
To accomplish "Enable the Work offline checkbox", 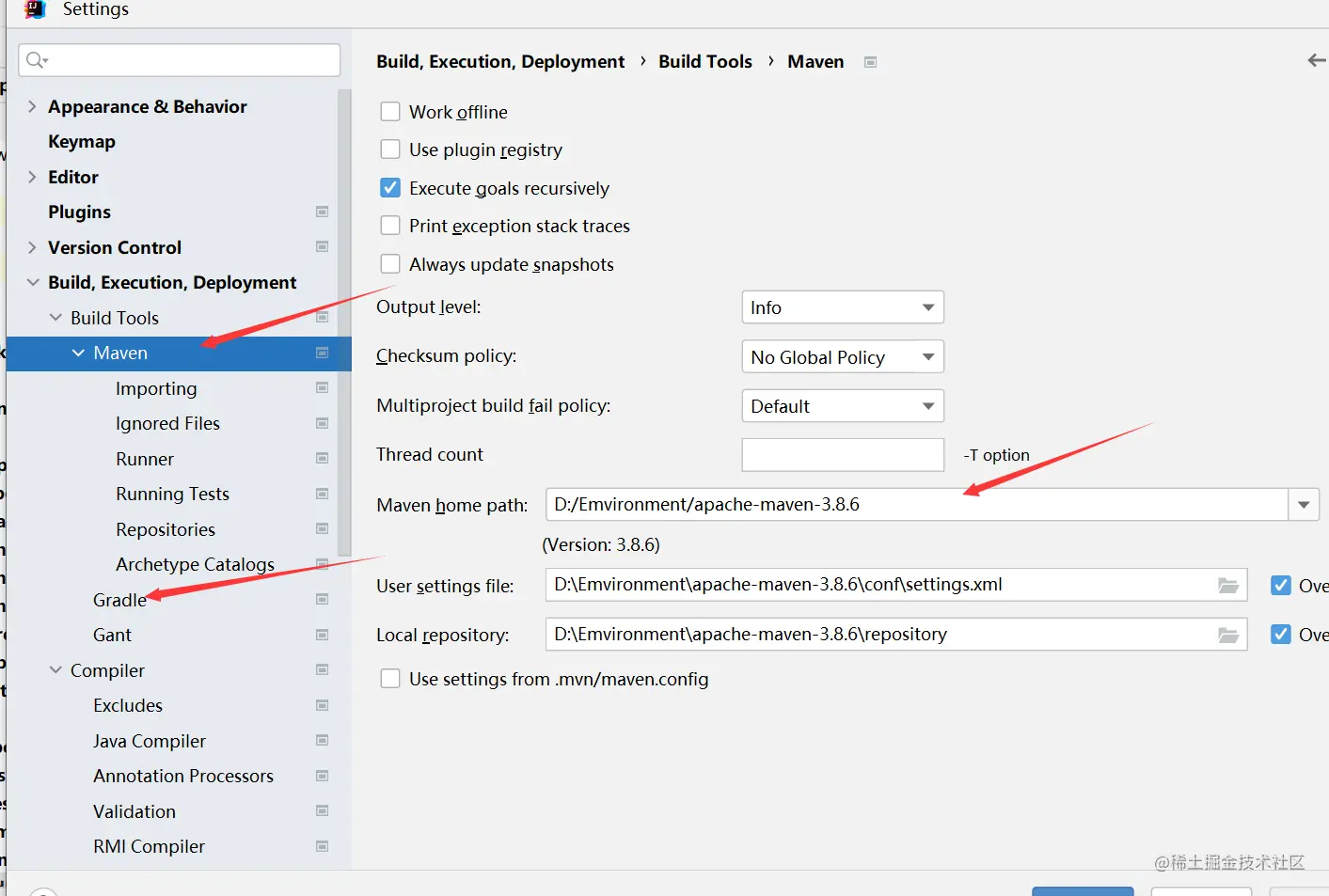I will tap(390, 112).
